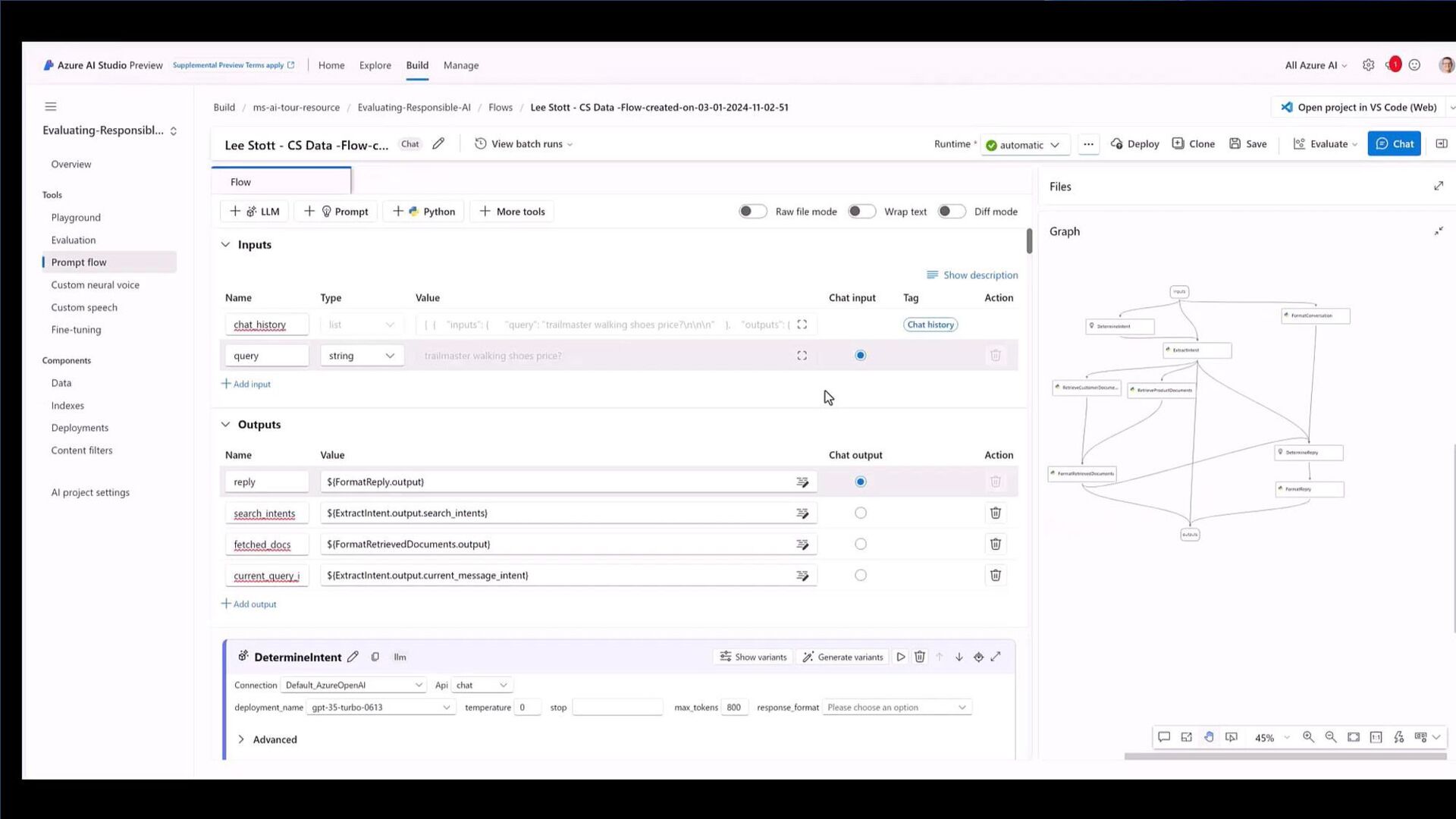The width and height of the screenshot is (1456, 819).
Task: Delete the DetermineIntent node
Action: [920, 657]
